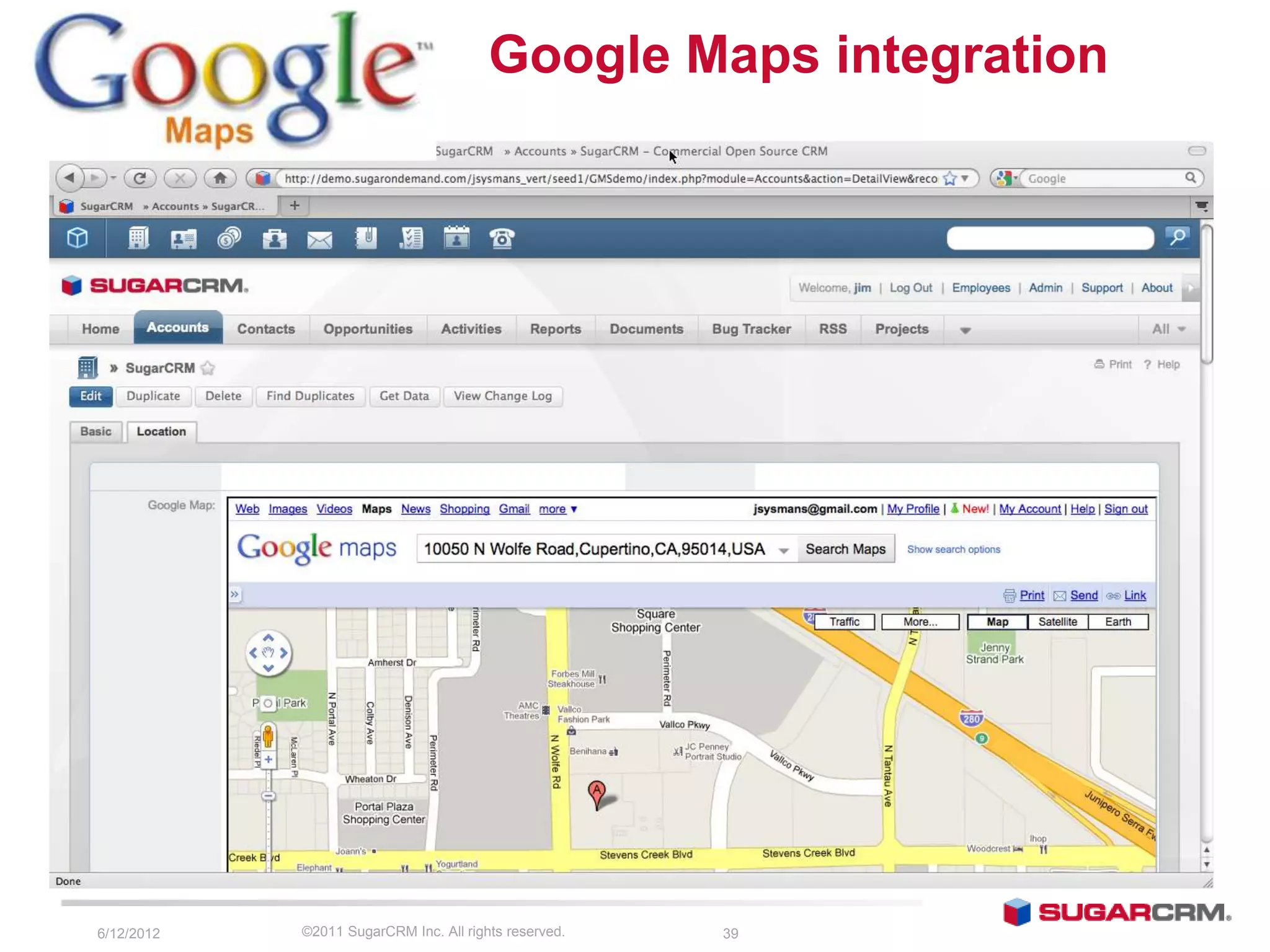Switch map to Earth view

[x=1118, y=622]
